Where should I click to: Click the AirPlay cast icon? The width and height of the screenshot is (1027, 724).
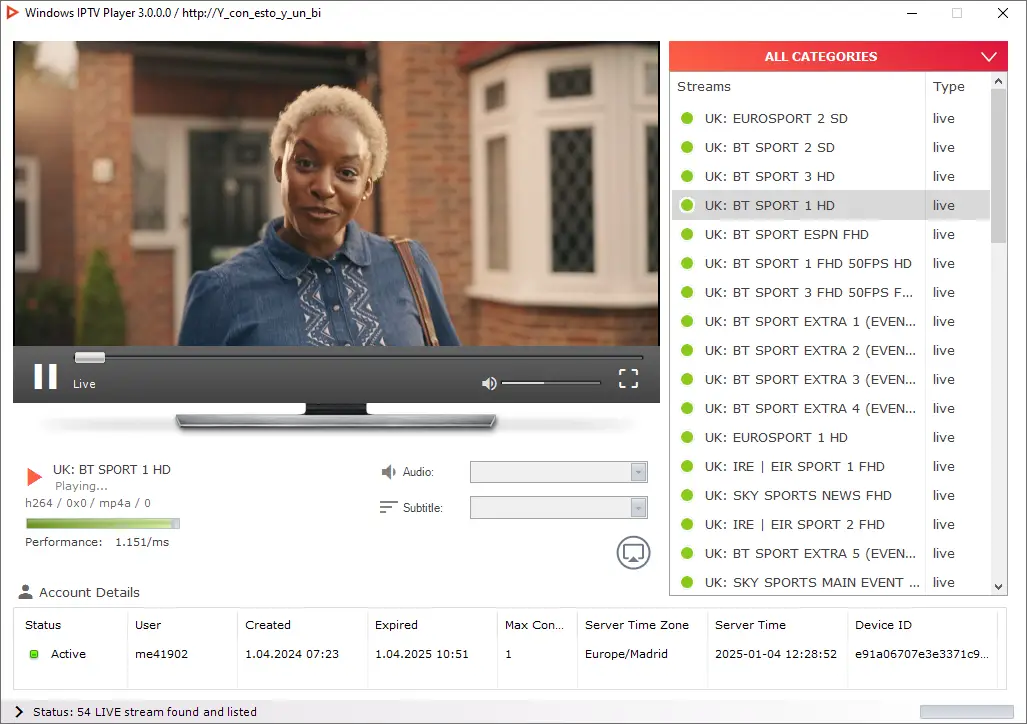click(633, 553)
